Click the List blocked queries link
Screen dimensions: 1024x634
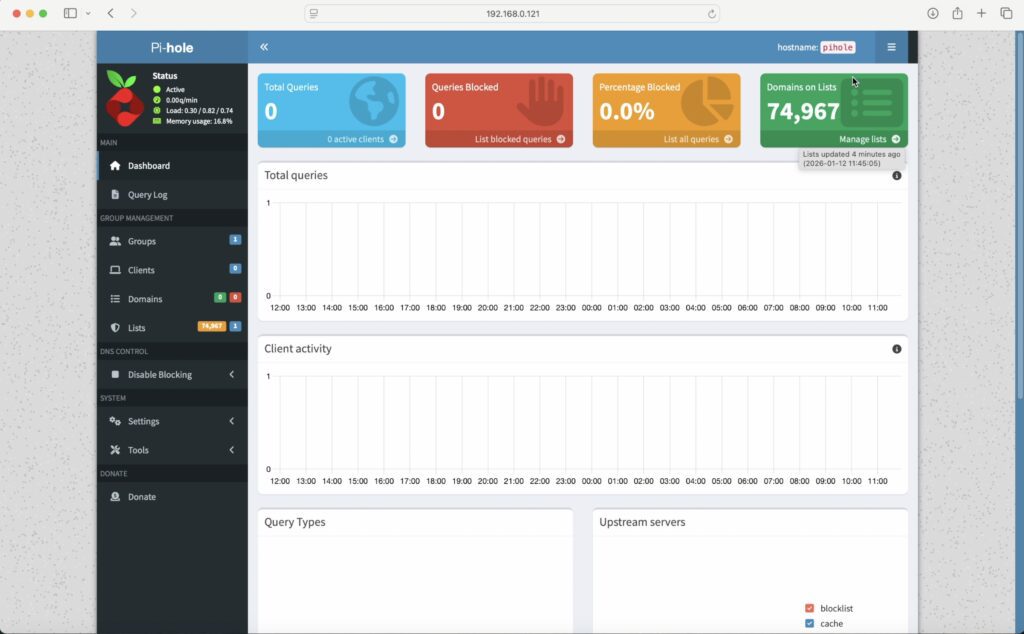(x=517, y=137)
